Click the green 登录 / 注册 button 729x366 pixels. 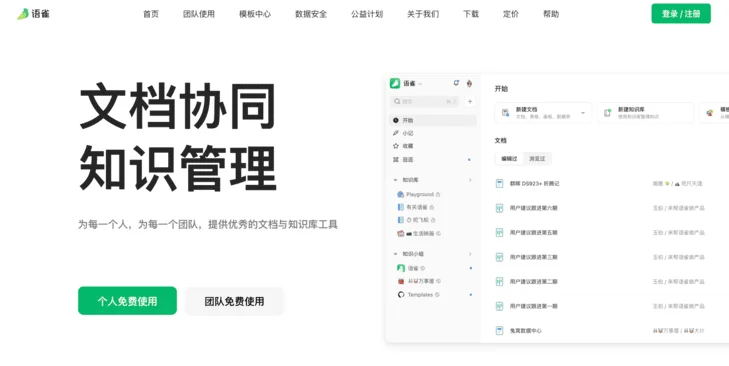(681, 13)
